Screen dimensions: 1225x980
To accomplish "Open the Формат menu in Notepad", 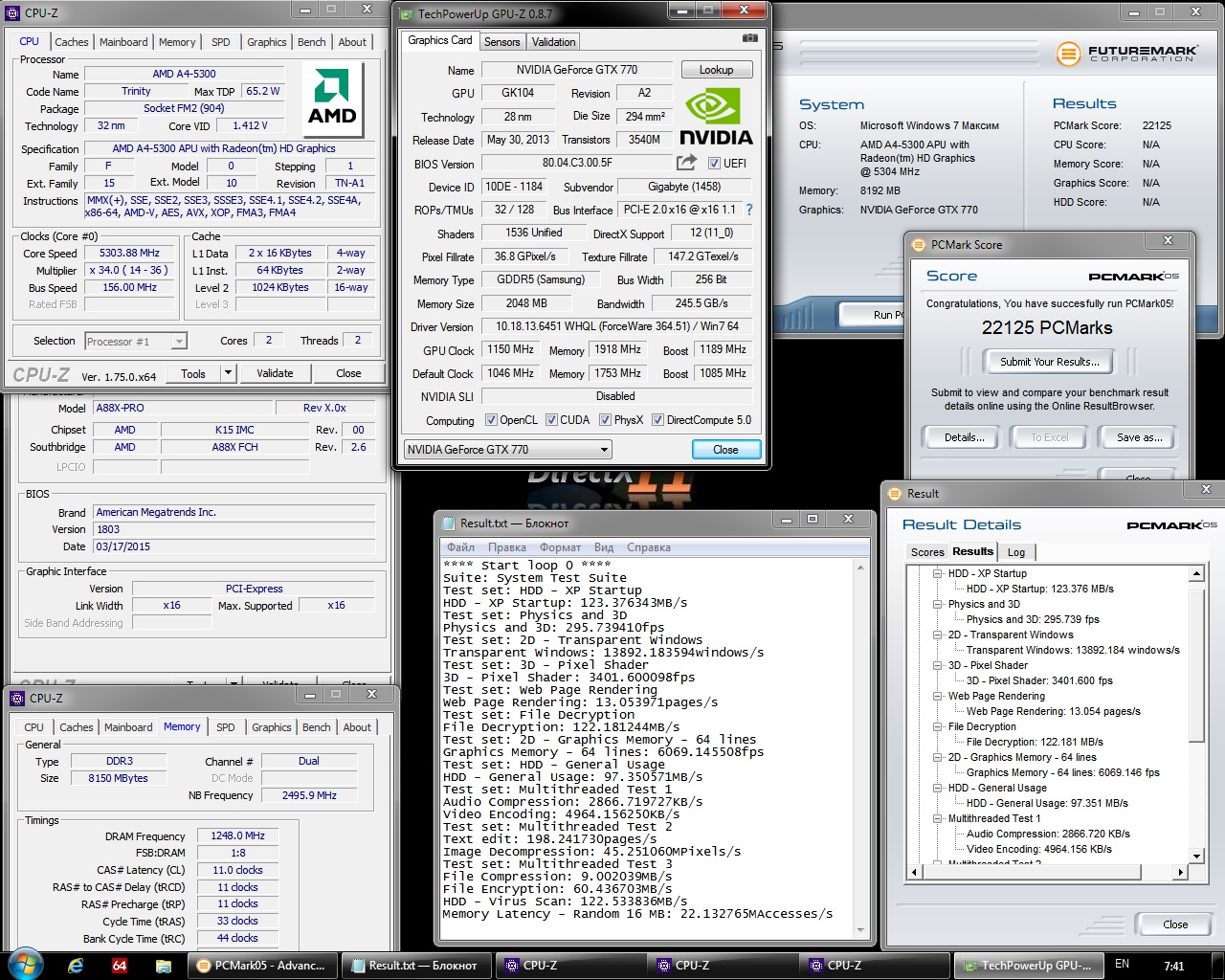I will click(560, 547).
